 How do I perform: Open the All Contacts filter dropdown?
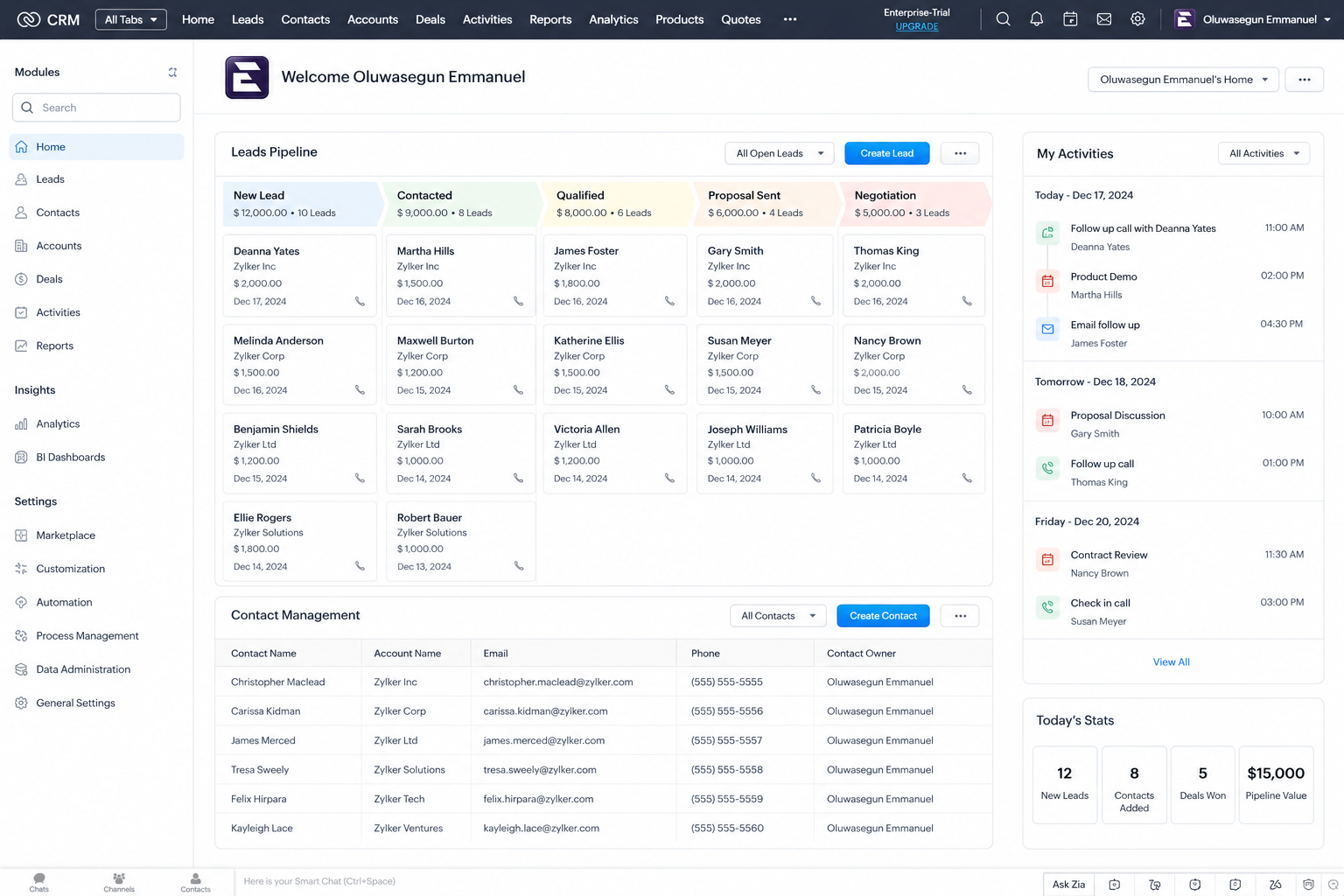click(778, 616)
